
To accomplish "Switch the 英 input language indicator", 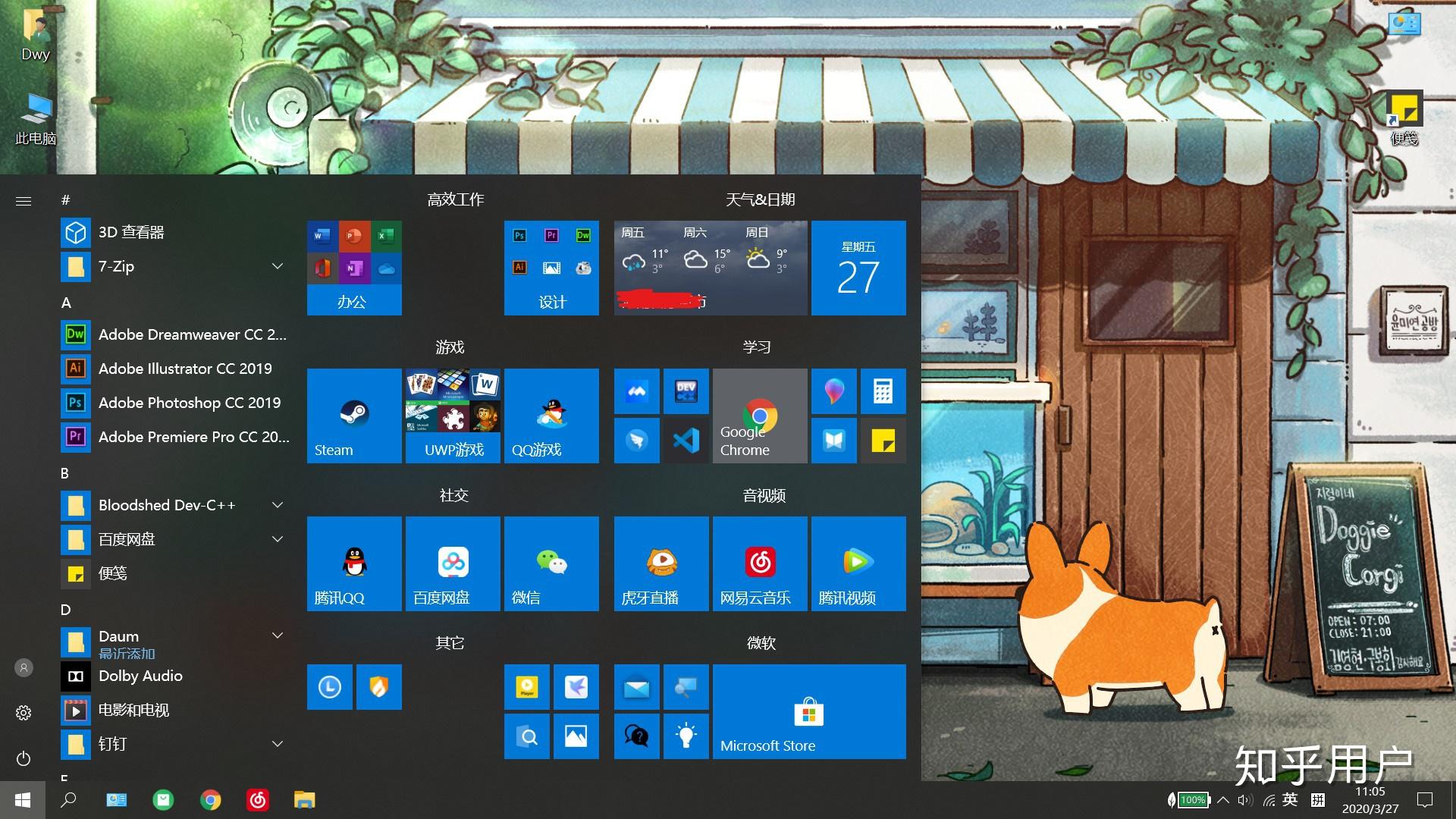I will 1290,800.
